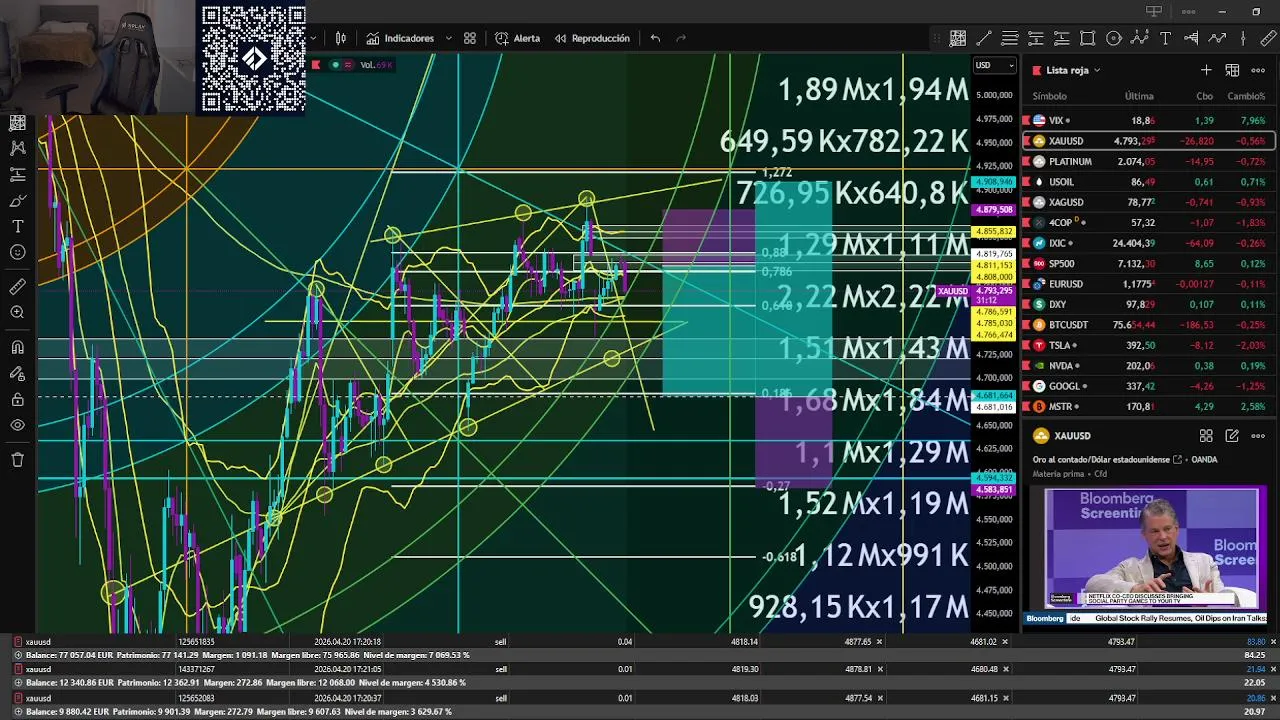Select TSLA in the watchlist
This screenshot has width=1280, height=720.
[1148, 345]
